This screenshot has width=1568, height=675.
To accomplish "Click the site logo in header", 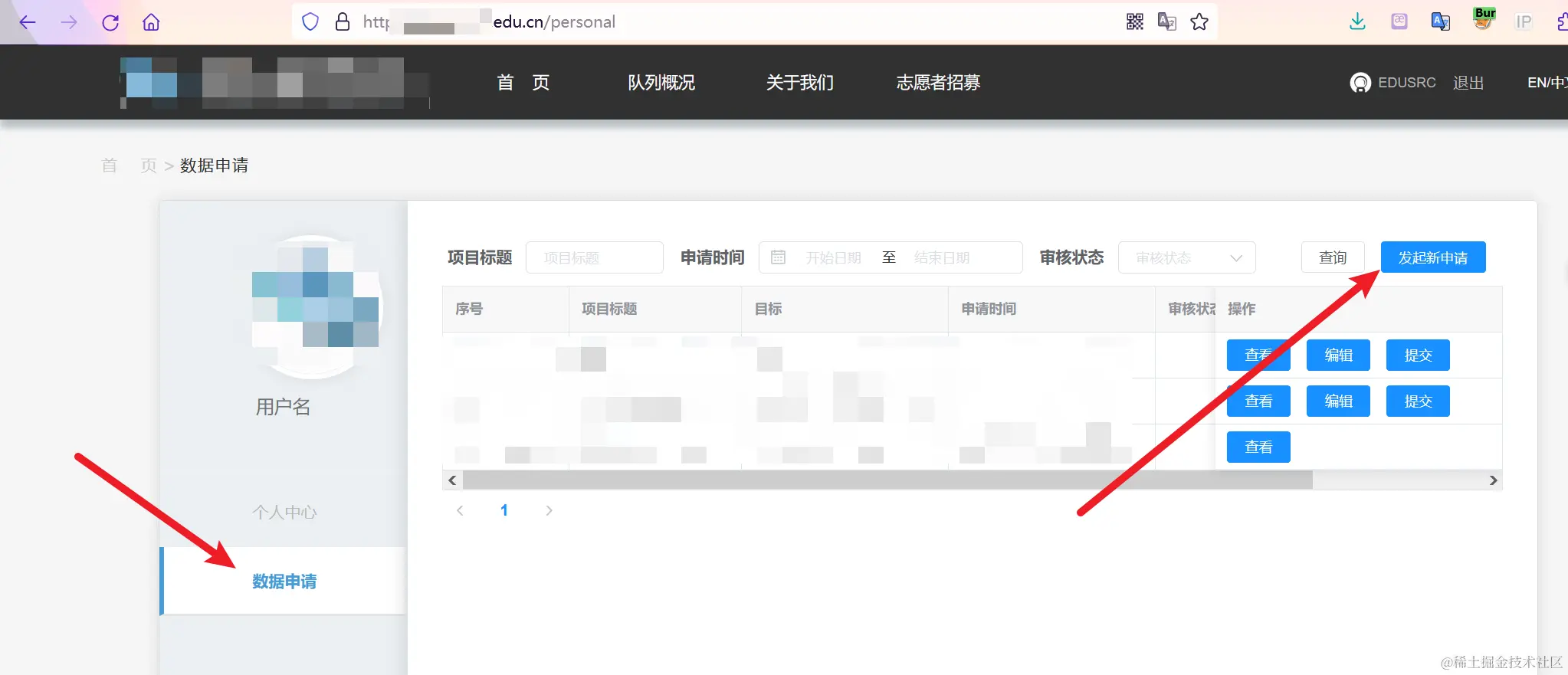I will 274,83.
